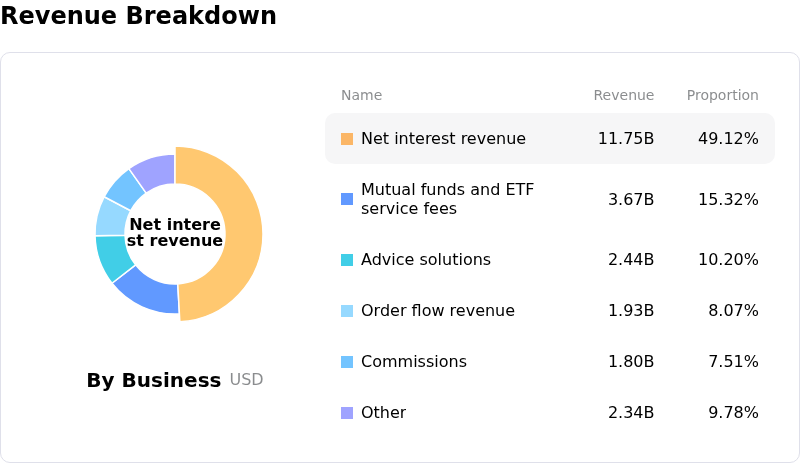Image resolution: width=800 pixels, height=463 pixels.
Task: Click the purple Other legend swatch
Action: [x=347, y=413]
